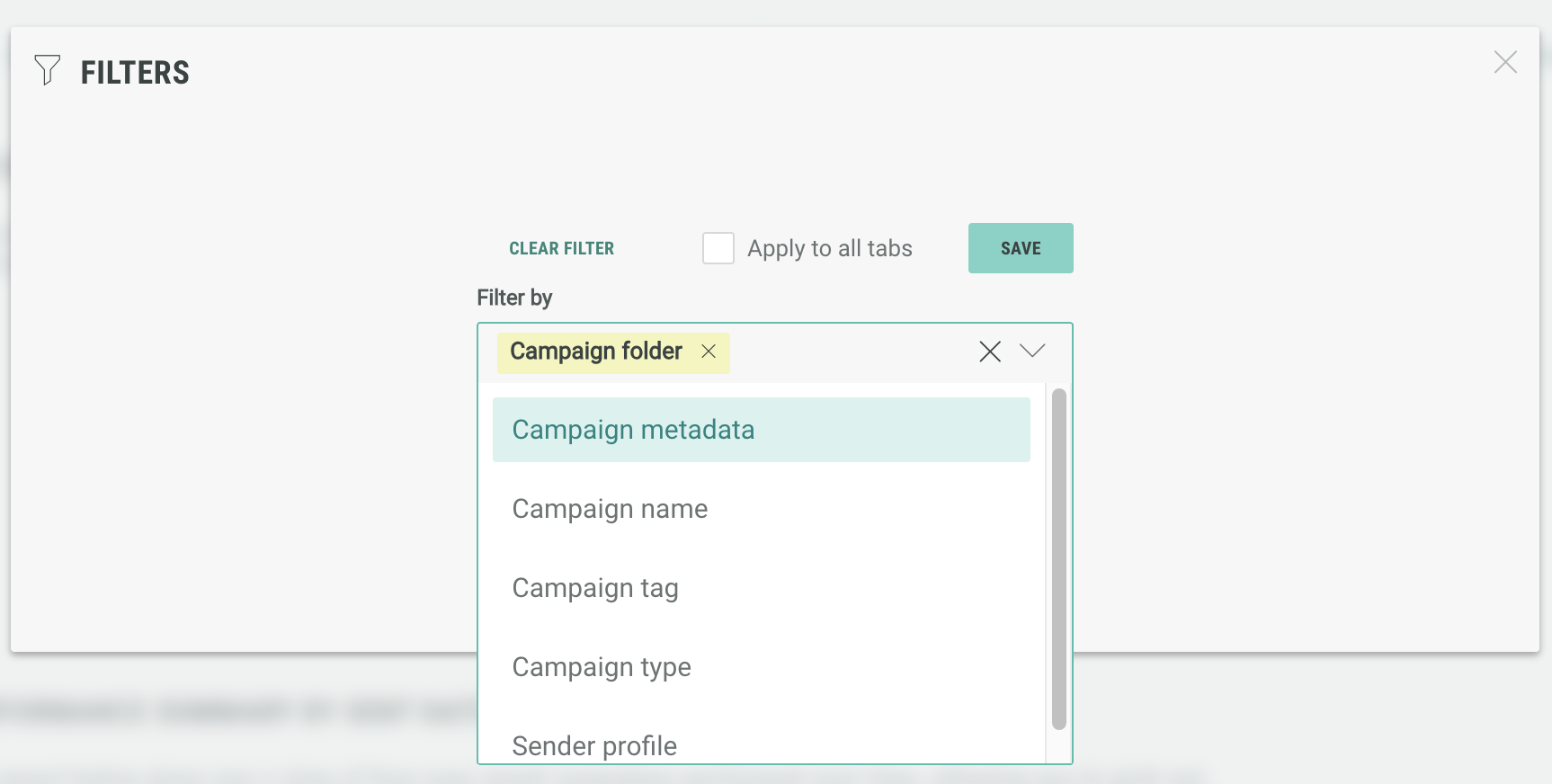Click the dropdown list scrollbar thumb
This screenshot has height=784, width=1552.
tap(1058, 557)
